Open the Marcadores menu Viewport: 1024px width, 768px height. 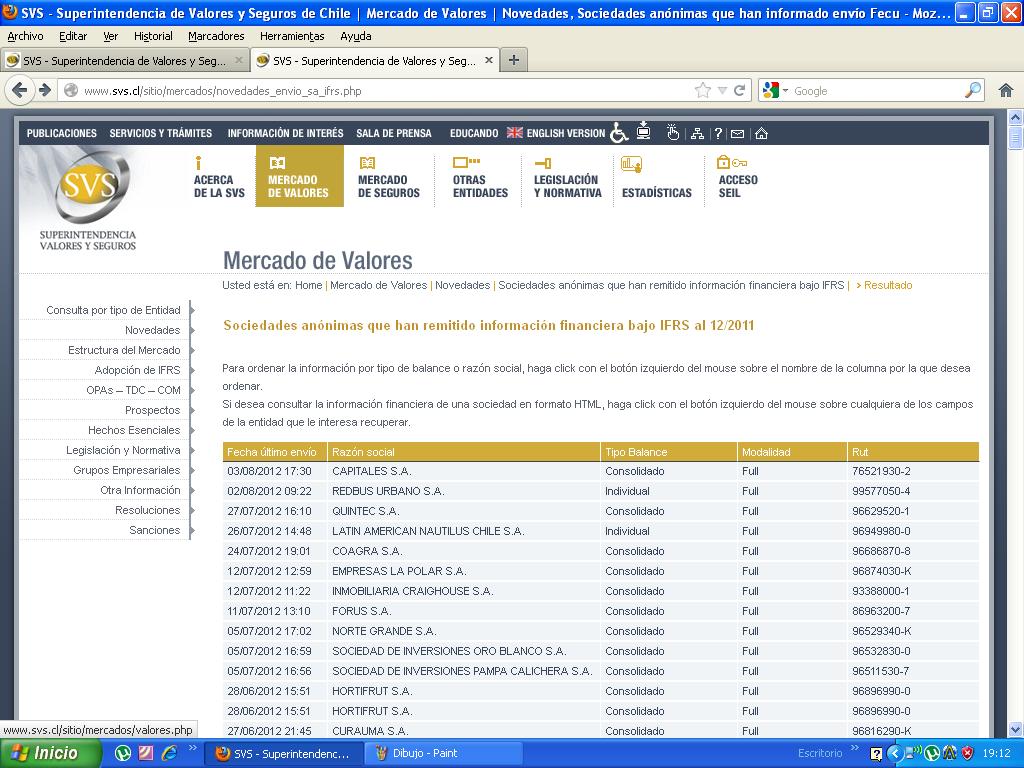pos(216,36)
